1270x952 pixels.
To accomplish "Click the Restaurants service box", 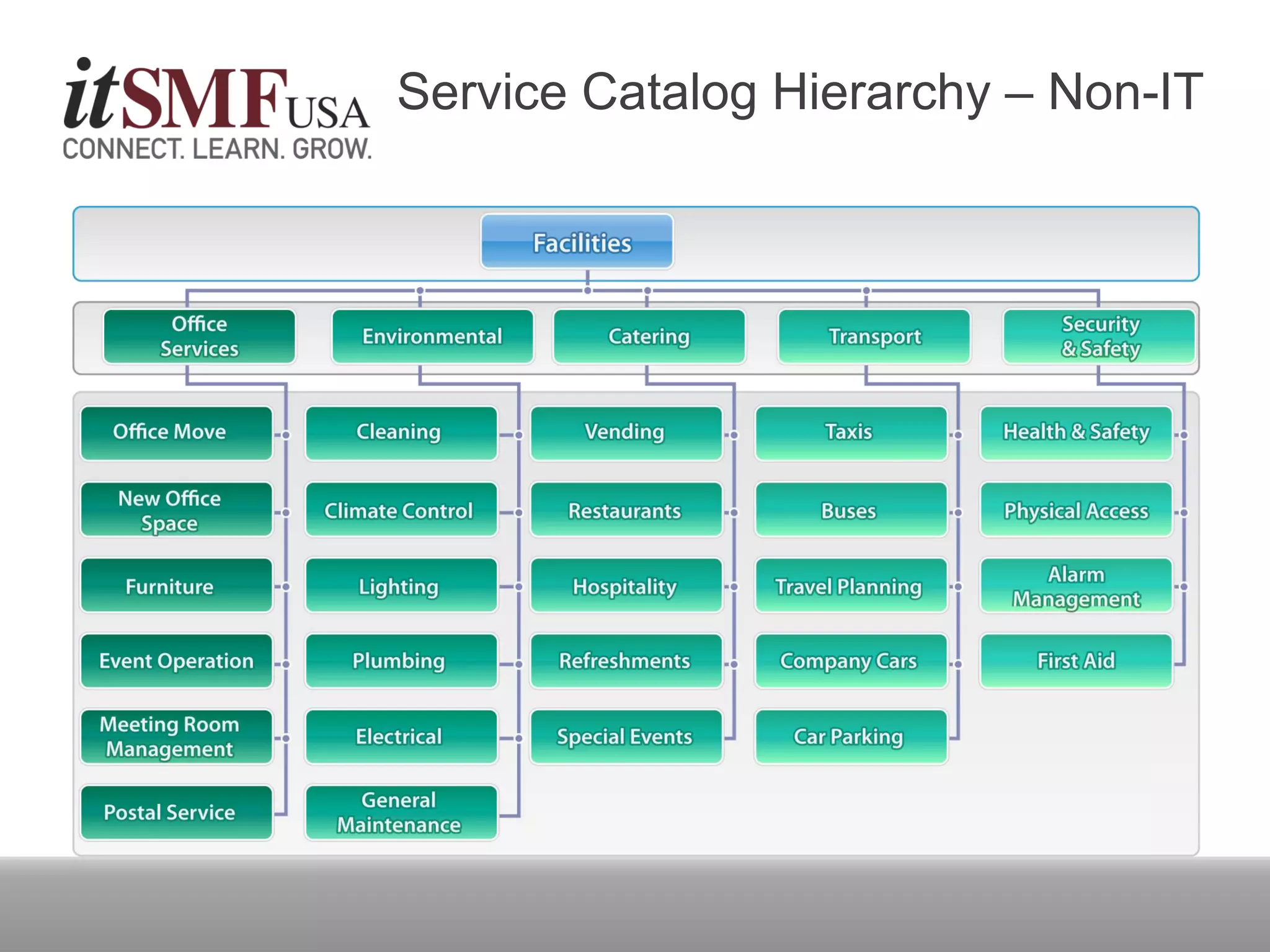I will click(626, 509).
